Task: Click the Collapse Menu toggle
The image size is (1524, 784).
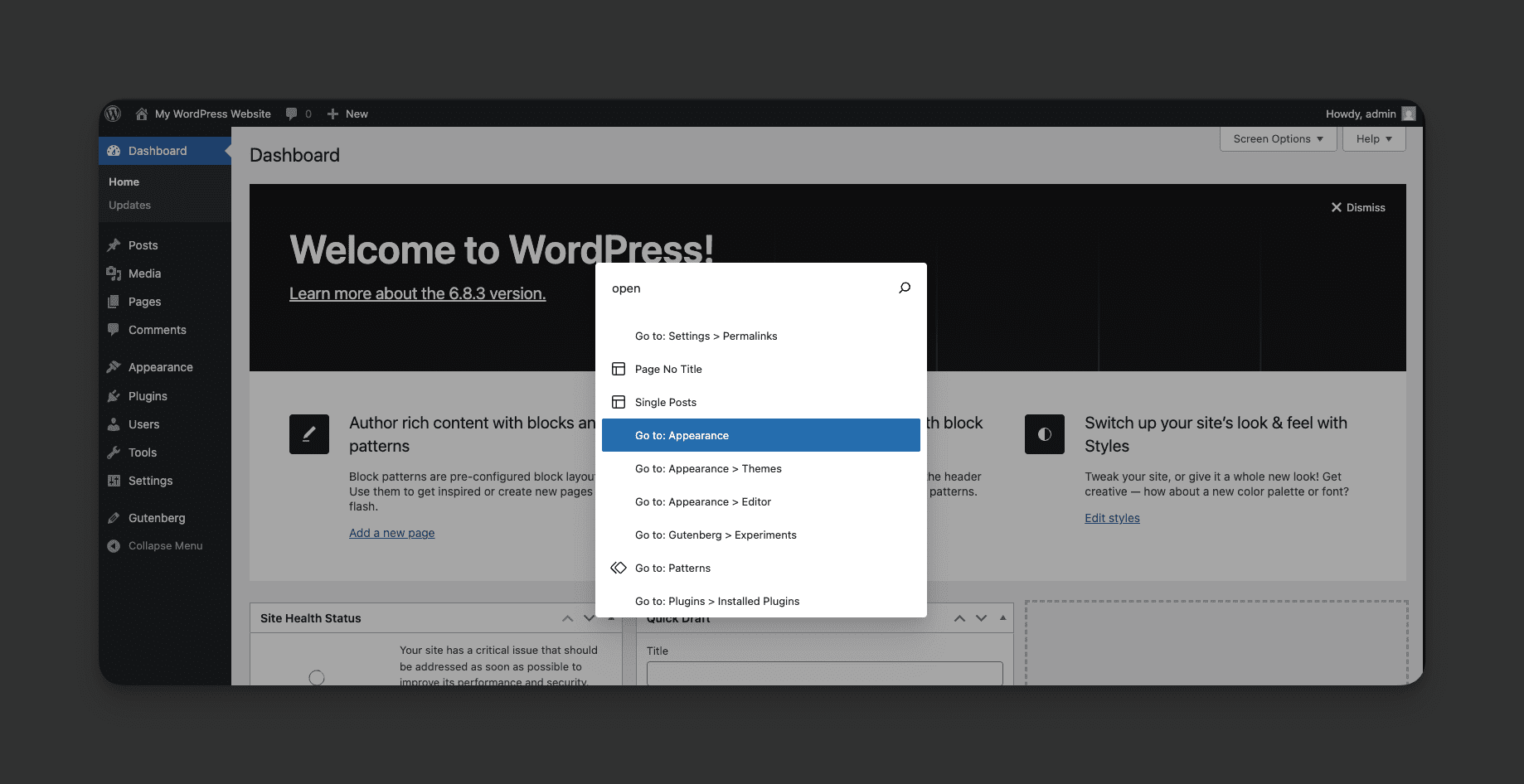Action: [x=165, y=546]
